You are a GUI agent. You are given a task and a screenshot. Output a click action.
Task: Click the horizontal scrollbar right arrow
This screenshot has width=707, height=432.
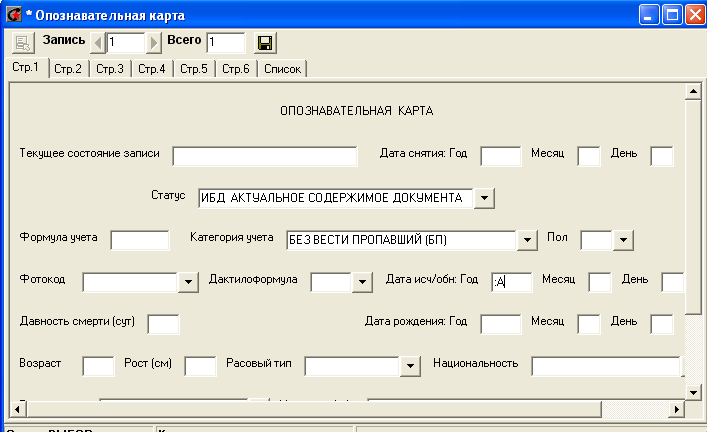676,409
